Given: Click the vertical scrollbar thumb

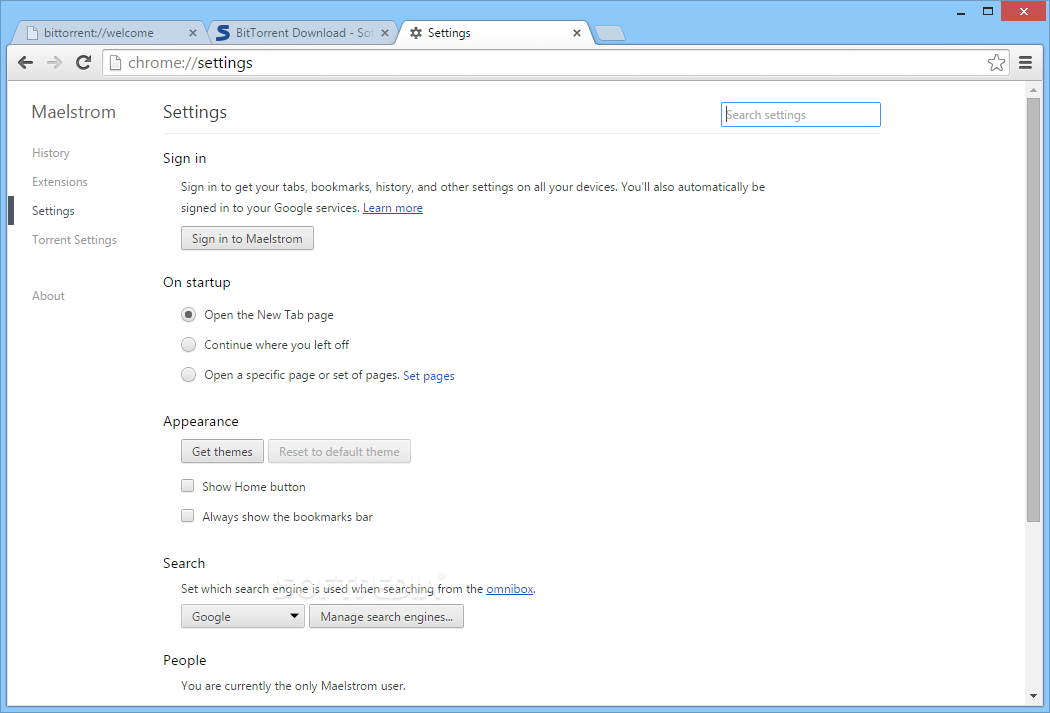Looking at the screenshot, I should click(1033, 309).
